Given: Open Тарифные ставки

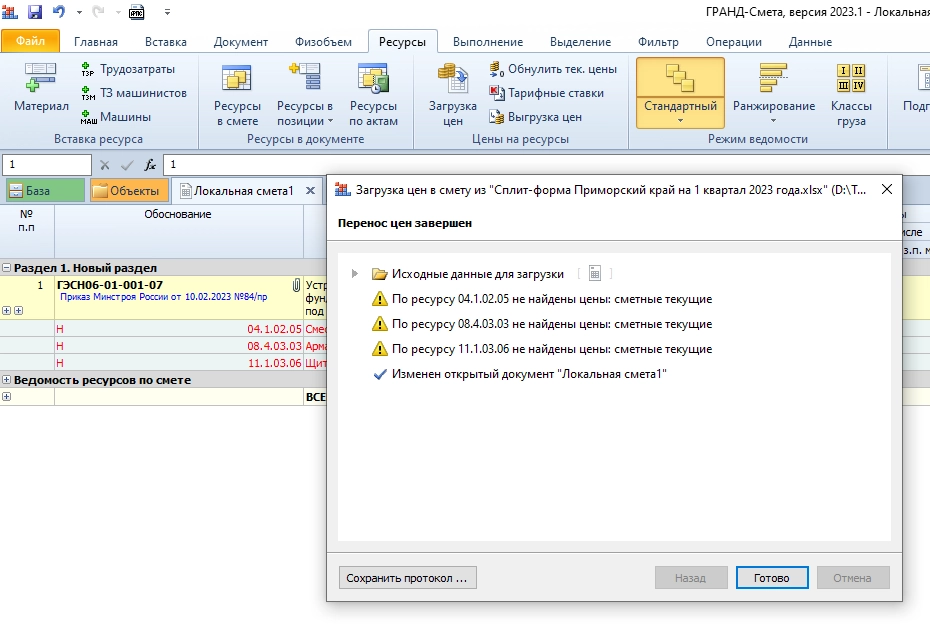Looking at the screenshot, I should click(x=547, y=93).
